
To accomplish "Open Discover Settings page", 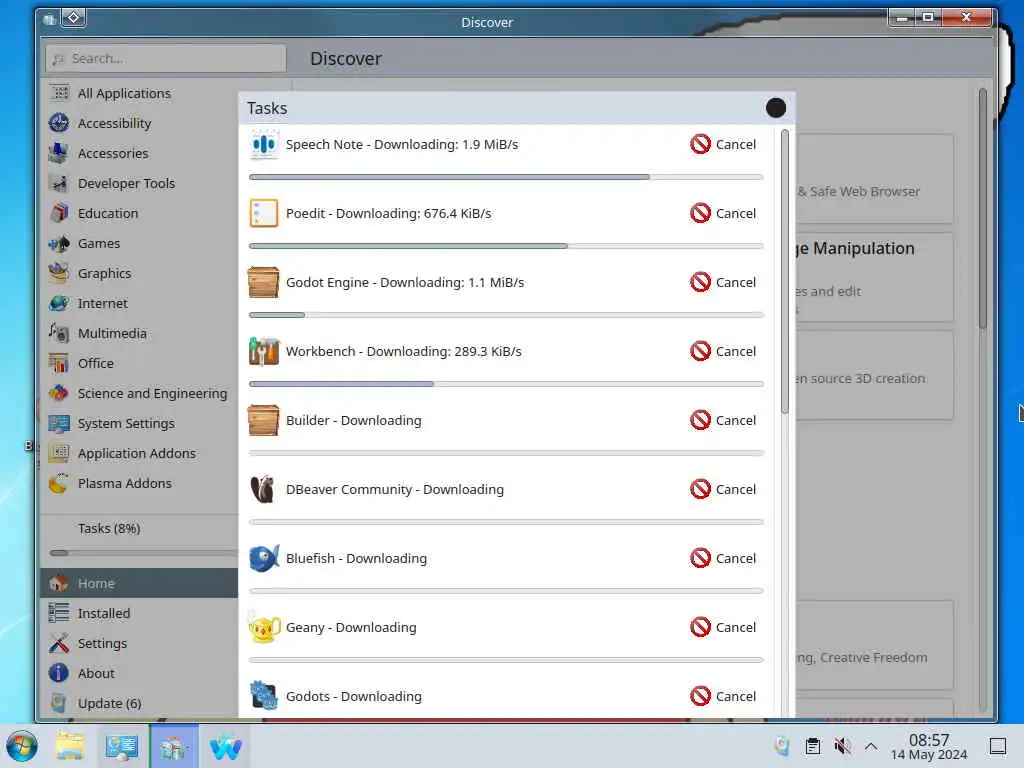I will click(x=138, y=643).
